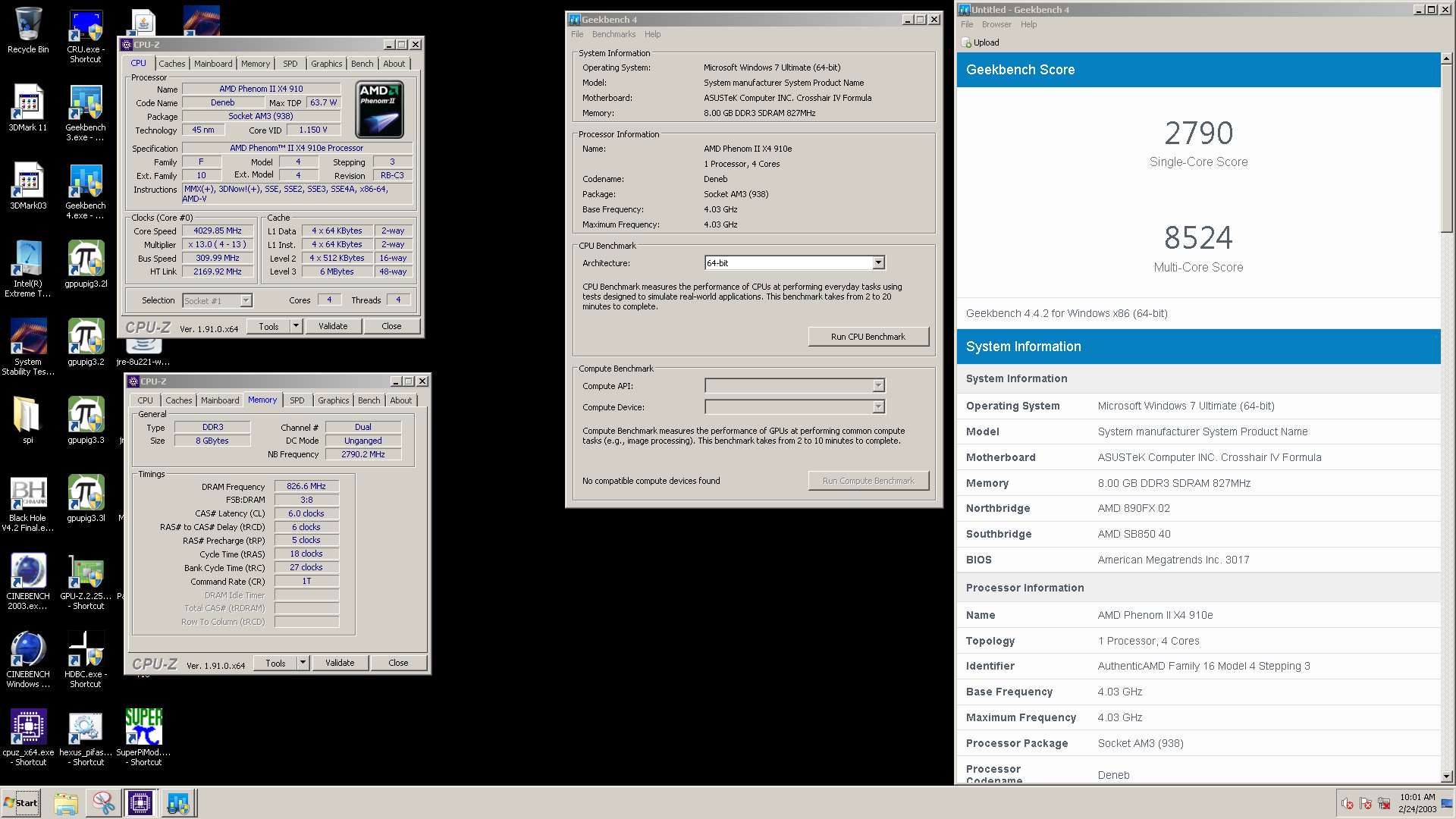Launch gpupig3.3 desktop icon

[86, 420]
